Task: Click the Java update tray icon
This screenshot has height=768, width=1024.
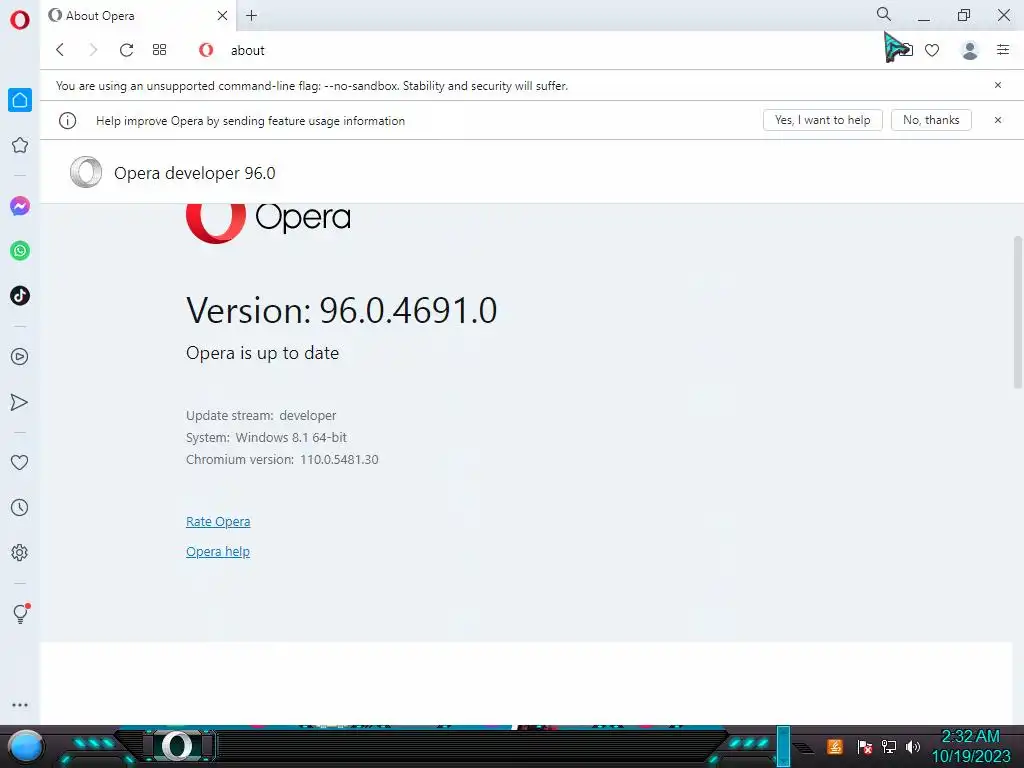Action: [835, 747]
